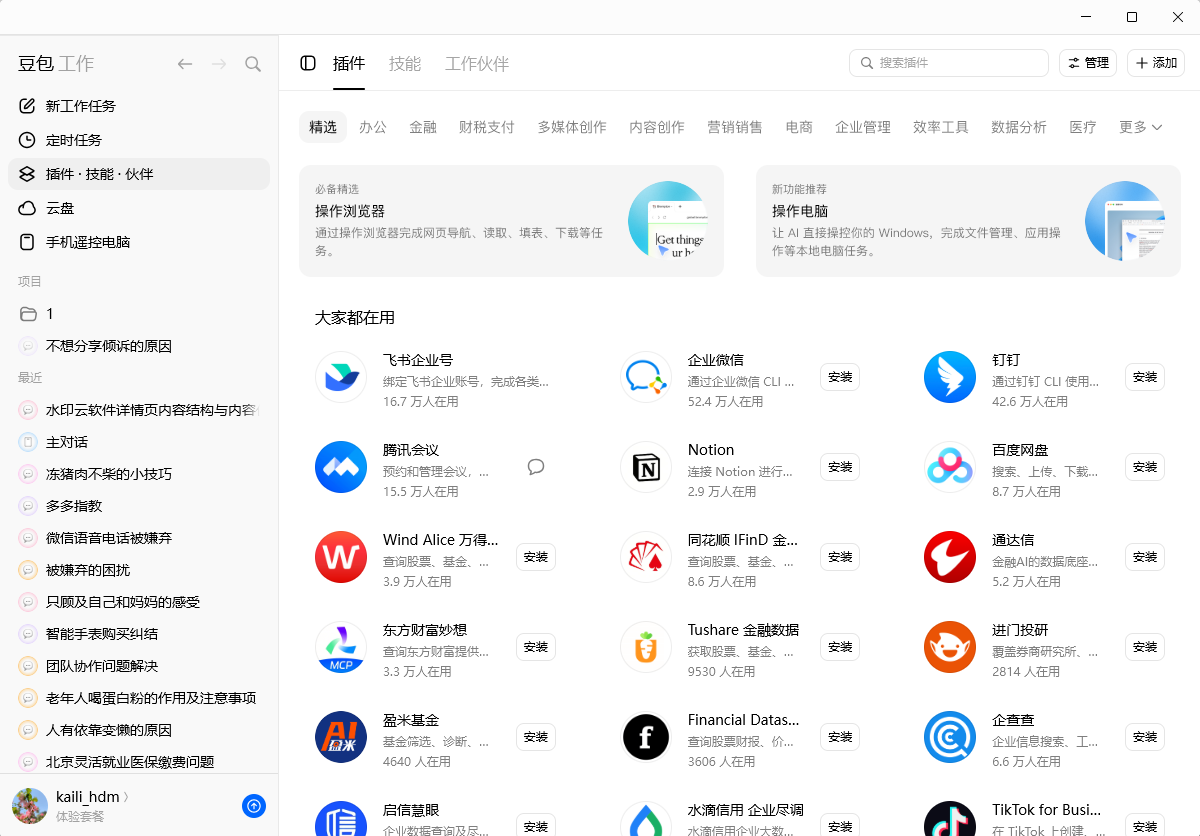Image resolution: width=1200 pixels, height=836 pixels.
Task: Select the 多媒体创作 category filter
Action: pos(572,127)
